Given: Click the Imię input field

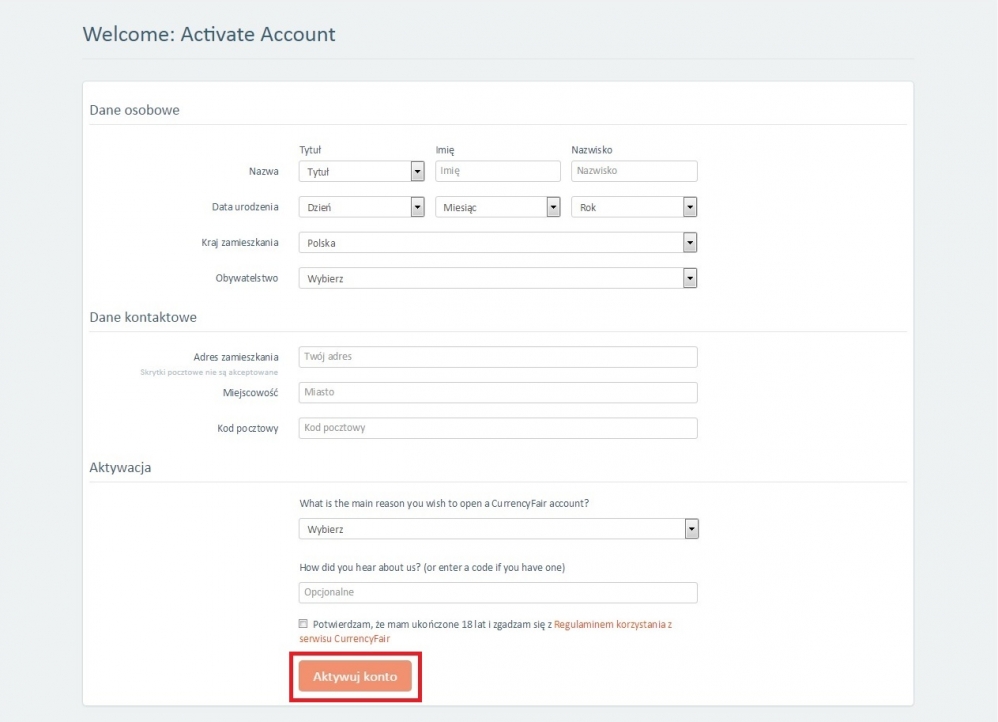Looking at the screenshot, I should pyautogui.click(x=498, y=171).
